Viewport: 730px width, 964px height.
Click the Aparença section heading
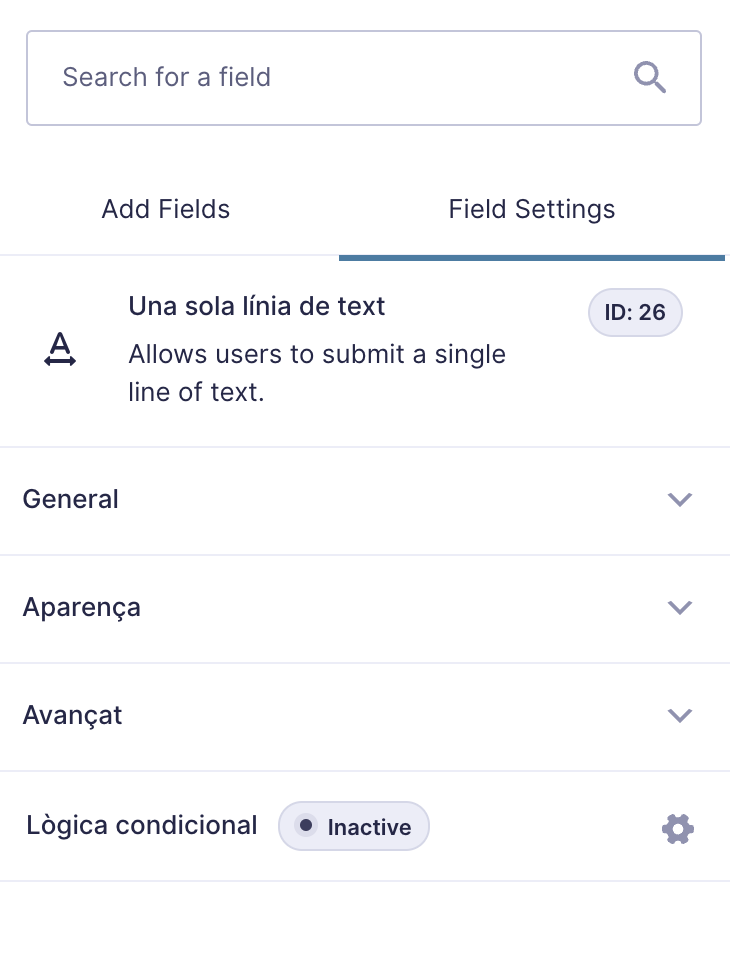82,608
